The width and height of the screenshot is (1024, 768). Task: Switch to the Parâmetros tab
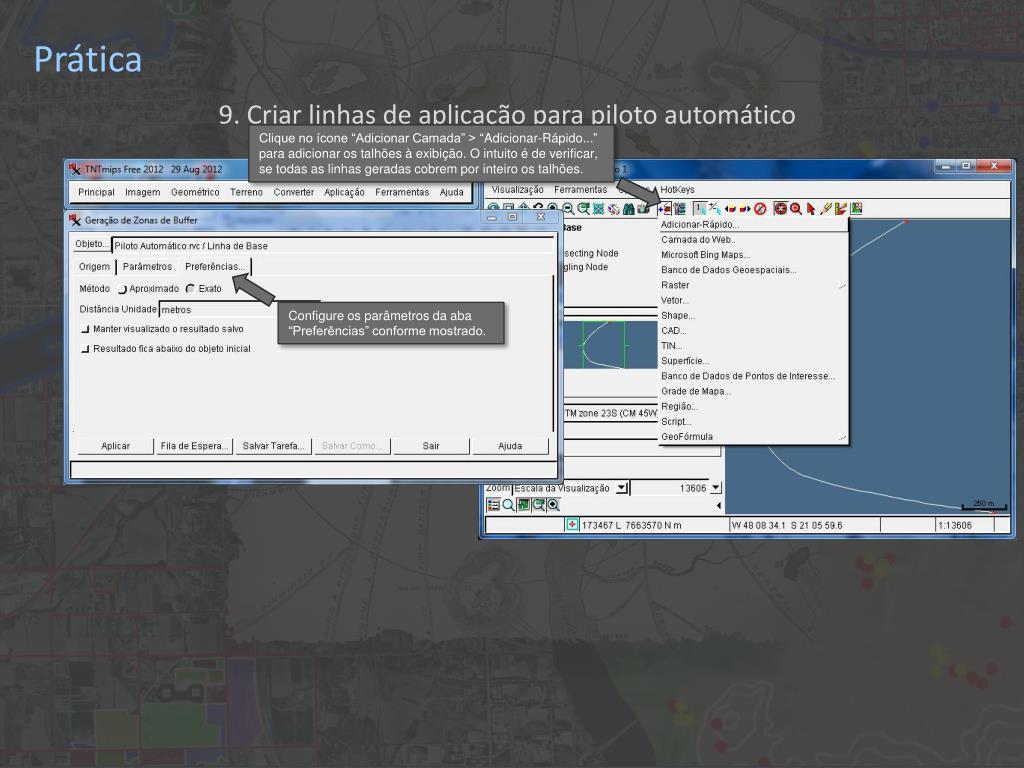[148, 266]
